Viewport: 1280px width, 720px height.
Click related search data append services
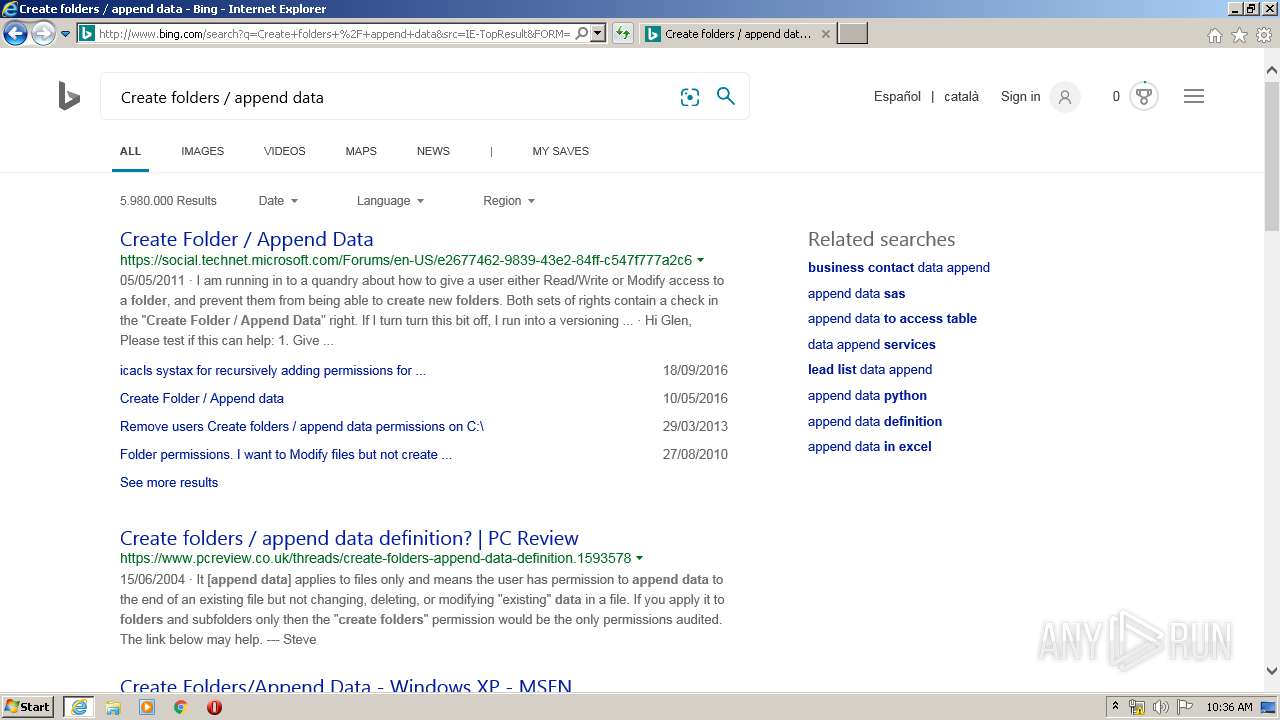coord(872,344)
